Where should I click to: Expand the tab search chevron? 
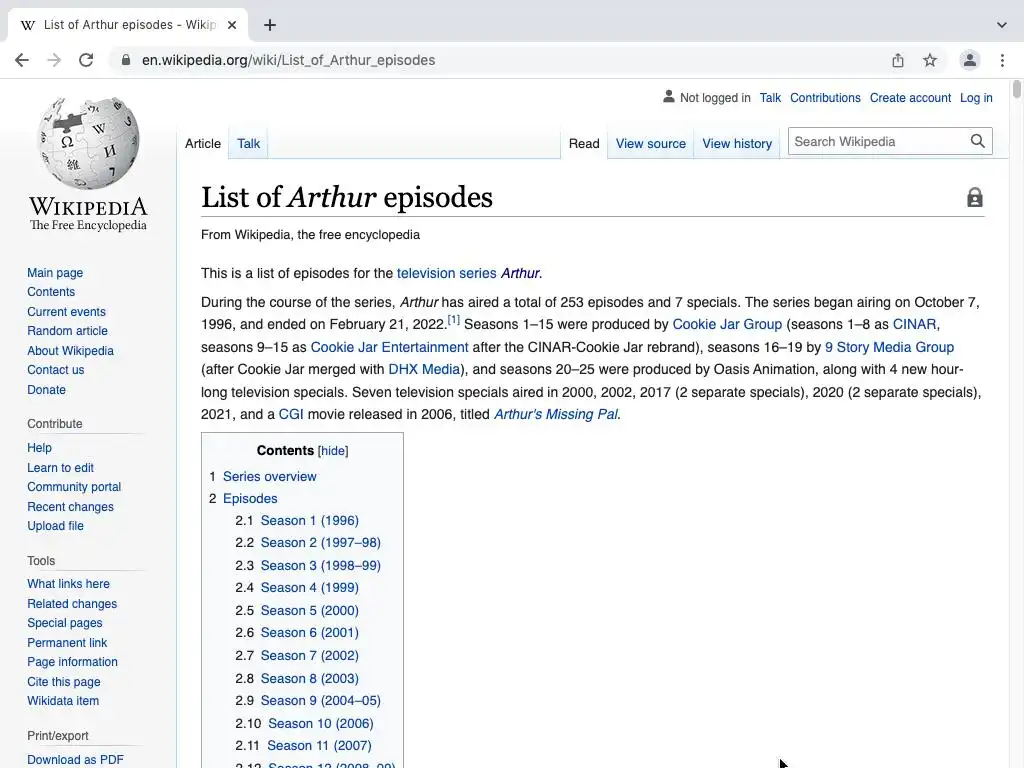(1002, 25)
